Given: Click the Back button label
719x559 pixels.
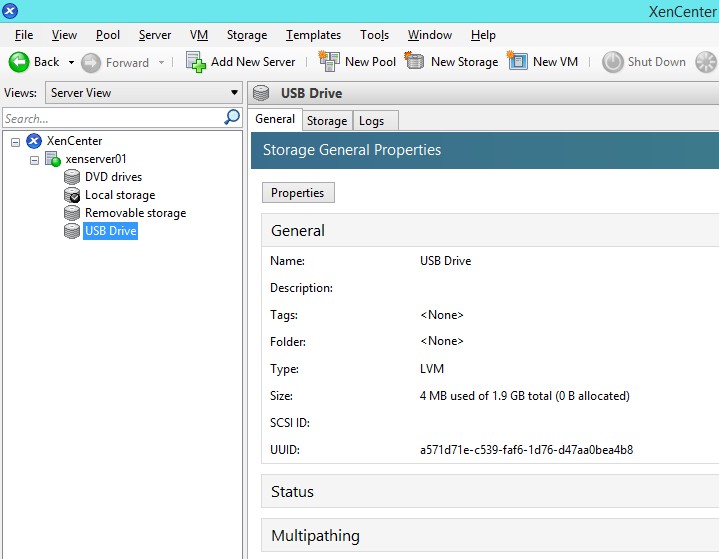Looking at the screenshot, I should point(46,62).
